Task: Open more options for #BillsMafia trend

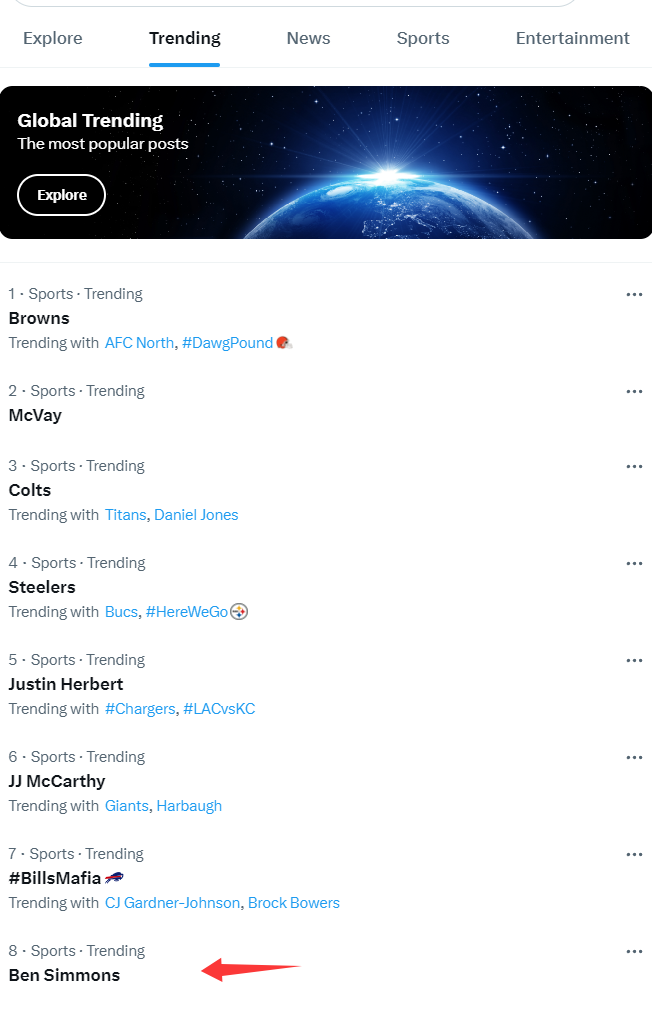Action: click(x=634, y=855)
